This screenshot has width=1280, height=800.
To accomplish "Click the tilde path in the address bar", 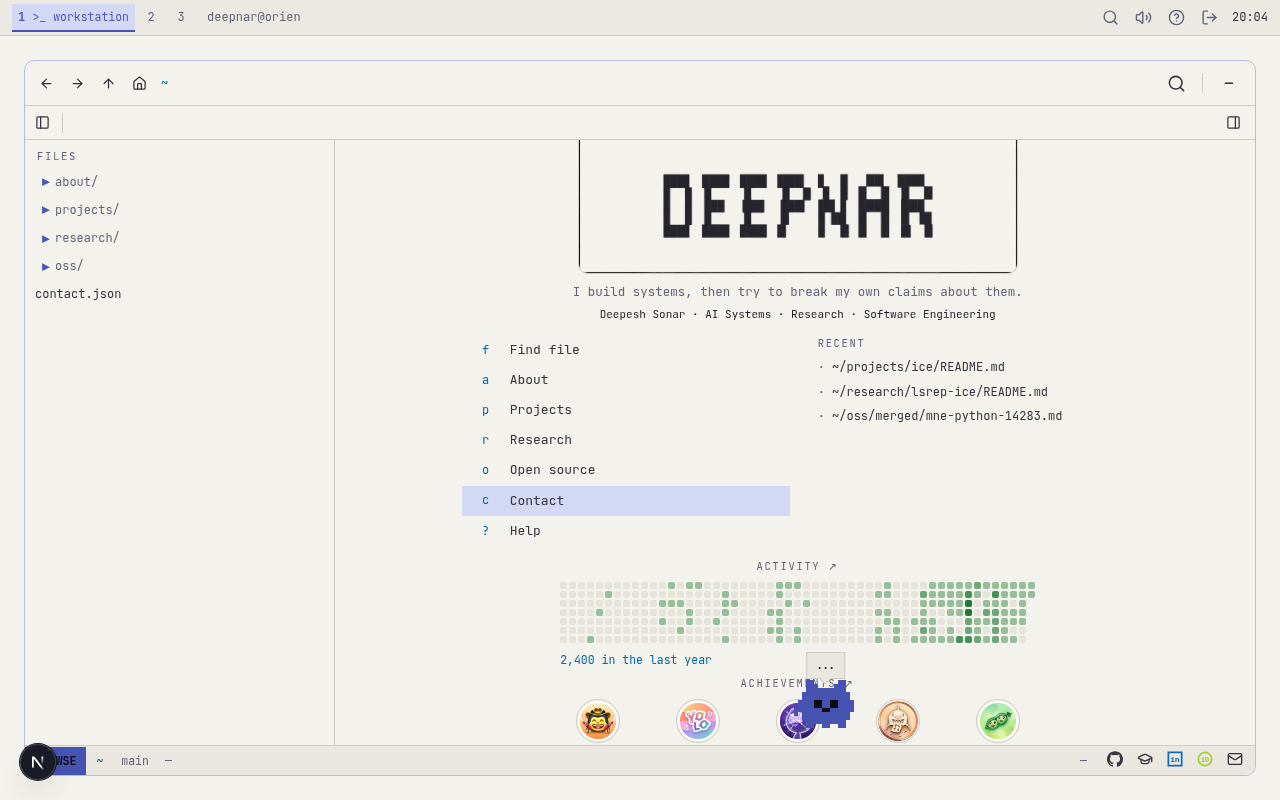I will (x=165, y=83).
